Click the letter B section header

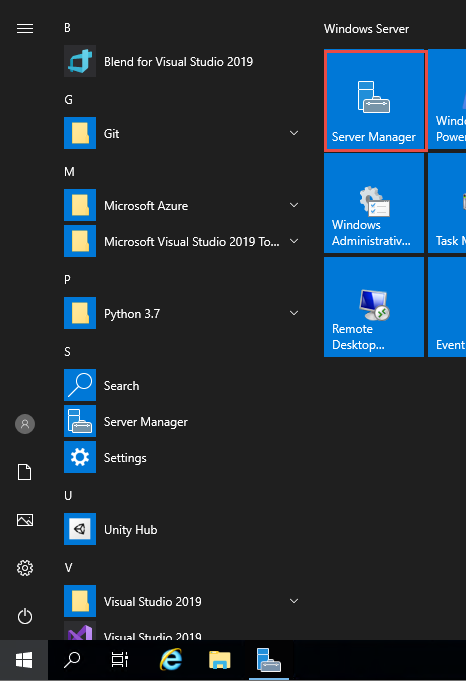[x=67, y=28]
